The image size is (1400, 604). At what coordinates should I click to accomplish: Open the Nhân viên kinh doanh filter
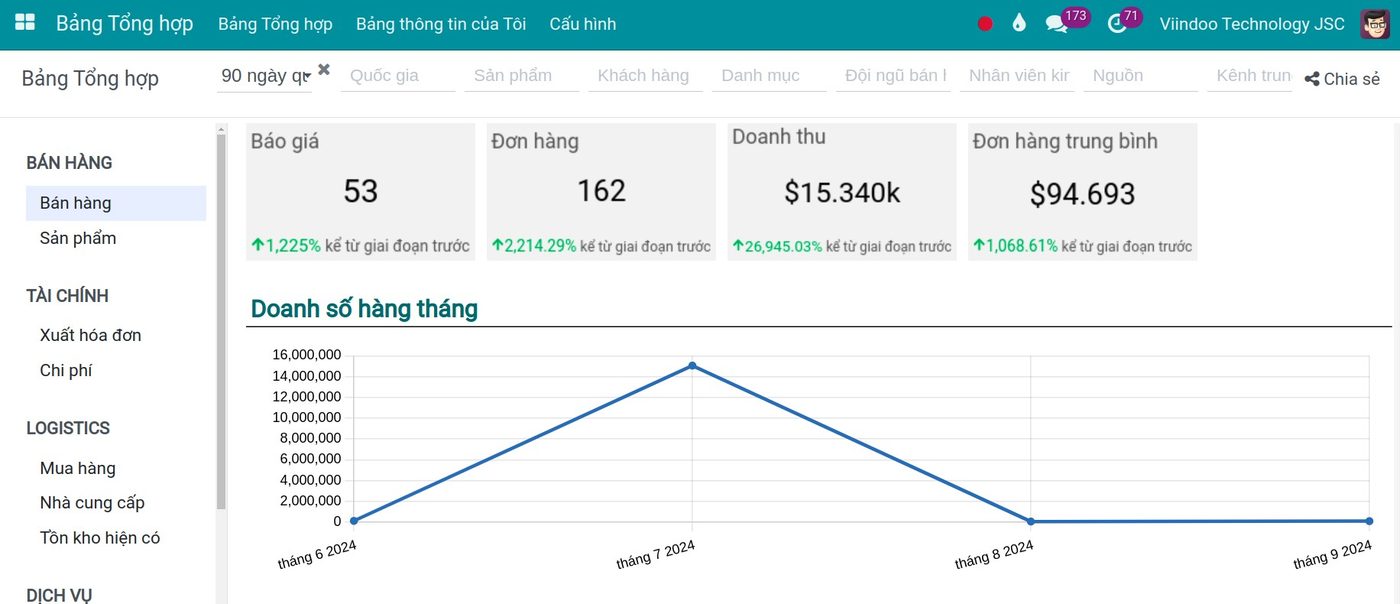1018,76
